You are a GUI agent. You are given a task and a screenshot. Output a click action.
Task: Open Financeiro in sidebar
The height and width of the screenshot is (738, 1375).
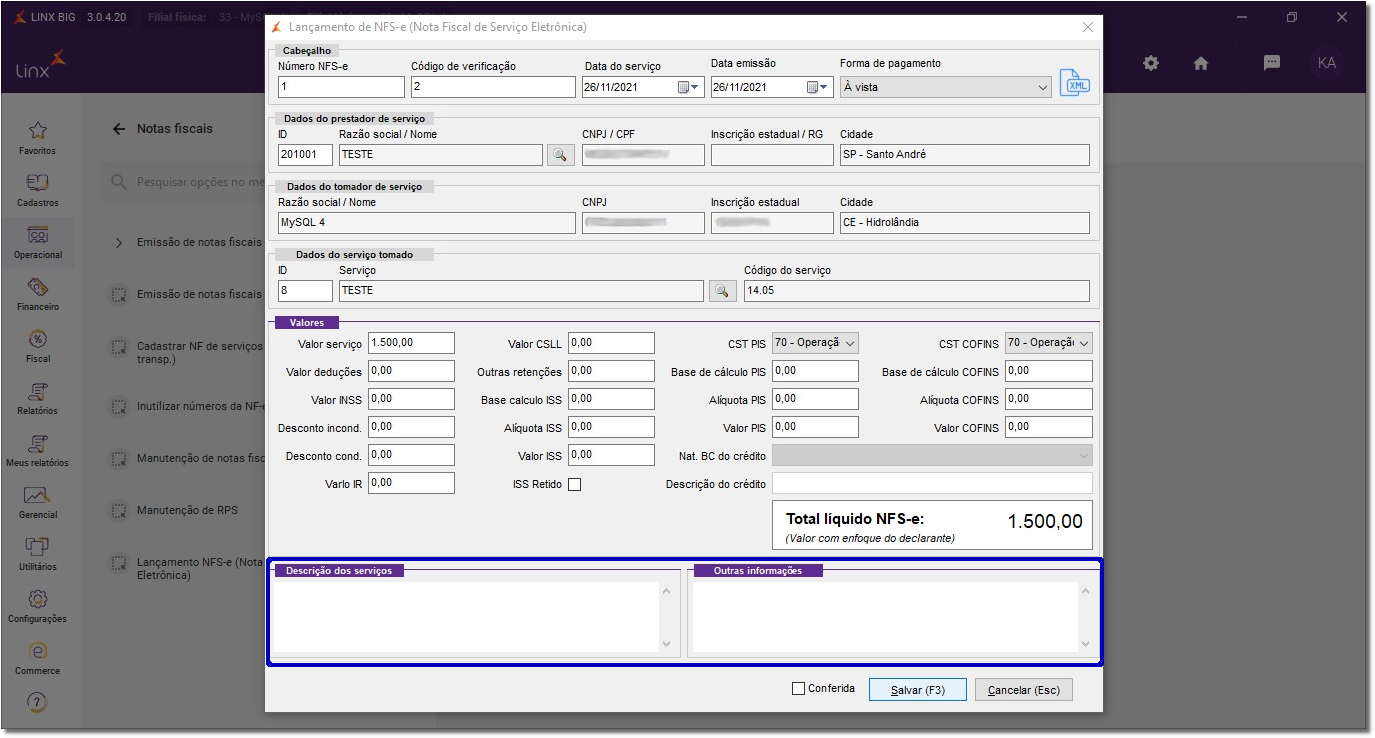point(38,294)
